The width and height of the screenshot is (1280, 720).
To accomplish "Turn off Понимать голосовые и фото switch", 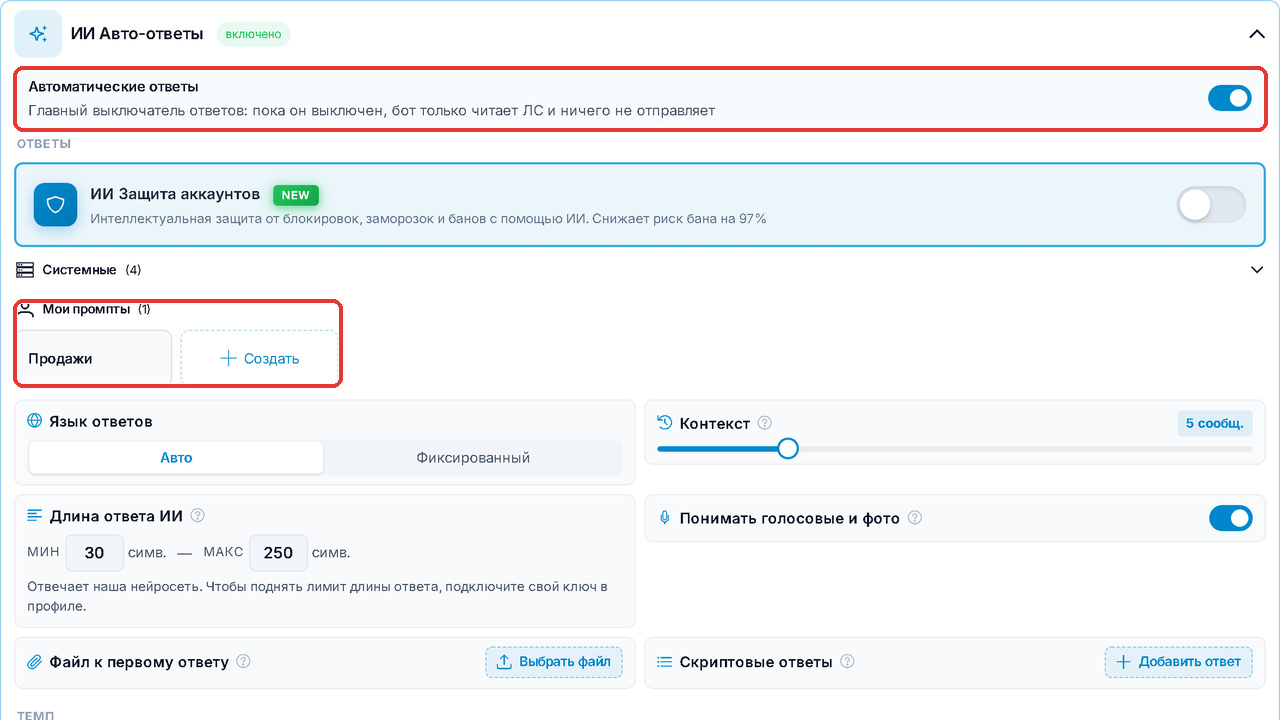I will click(x=1230, y=518).
